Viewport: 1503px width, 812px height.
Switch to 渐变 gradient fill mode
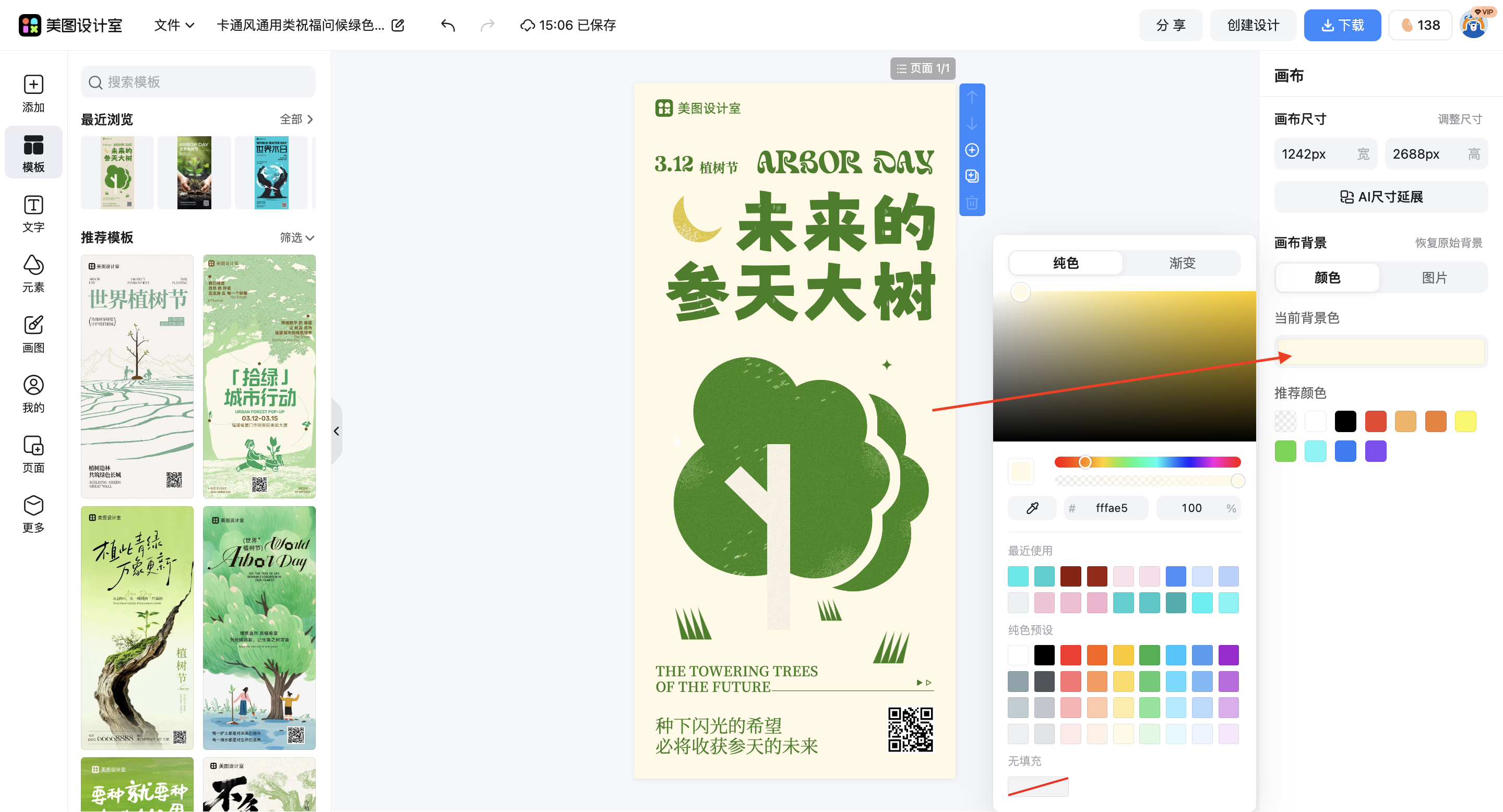tap(1182, 263)
